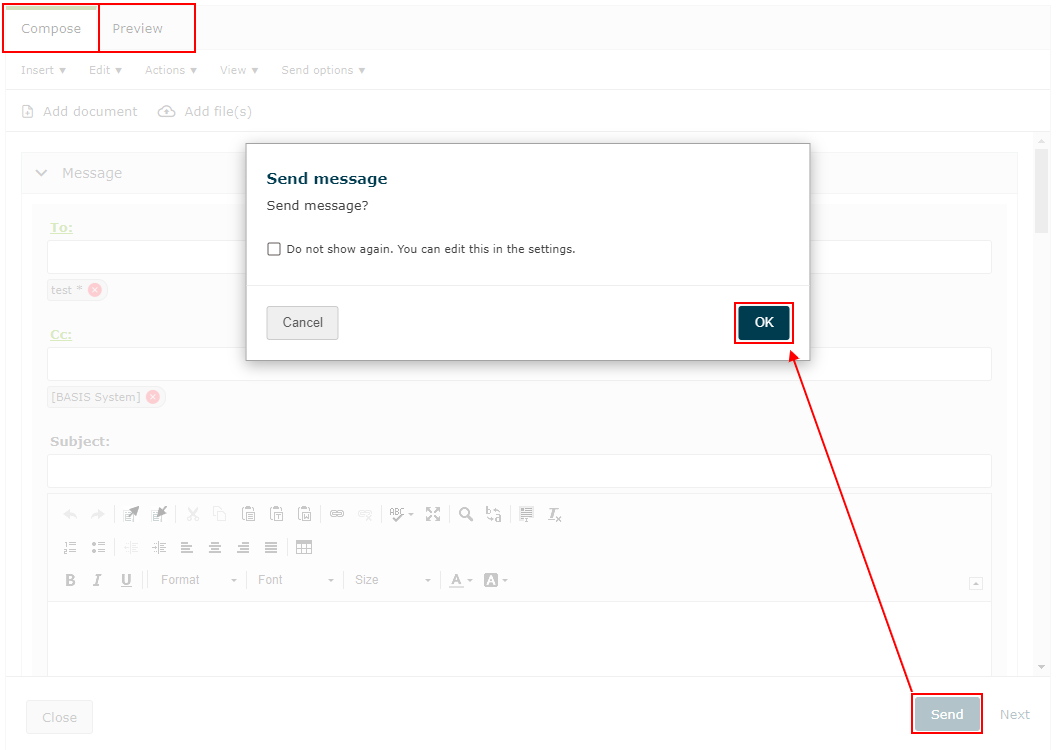Open the Format dropdown
The height and width of the screenshot is (750, 1060).
coord(198,580)
